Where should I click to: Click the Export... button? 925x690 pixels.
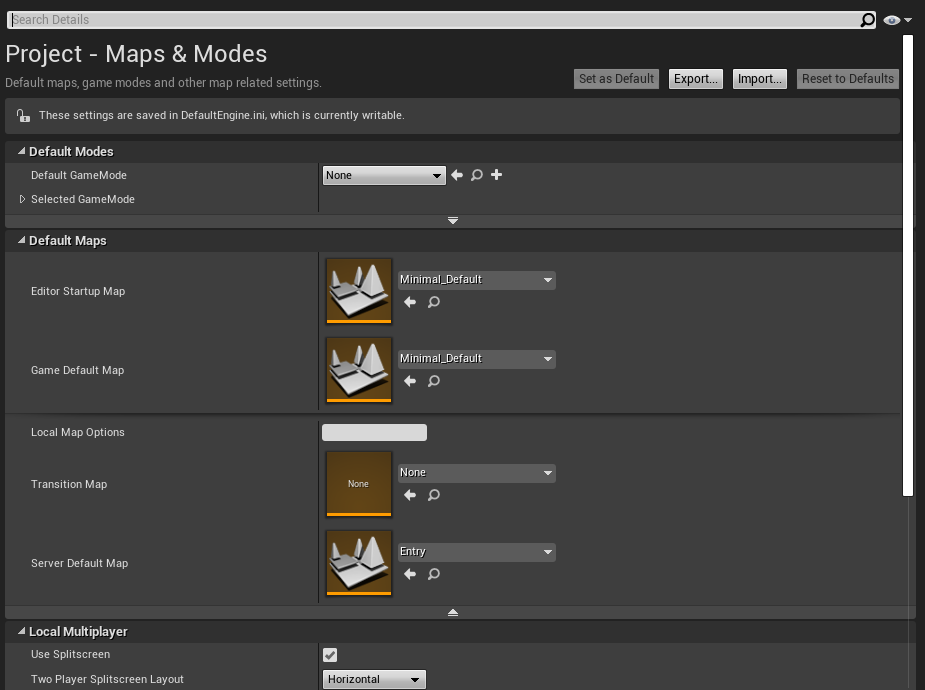tap(696, 79)
